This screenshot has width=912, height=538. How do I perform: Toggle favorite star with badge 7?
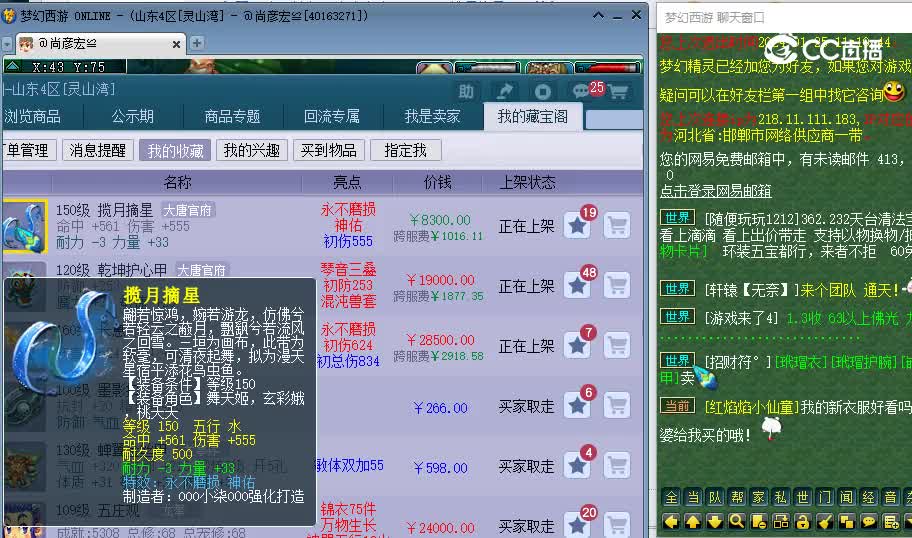(x=577, y=345)
